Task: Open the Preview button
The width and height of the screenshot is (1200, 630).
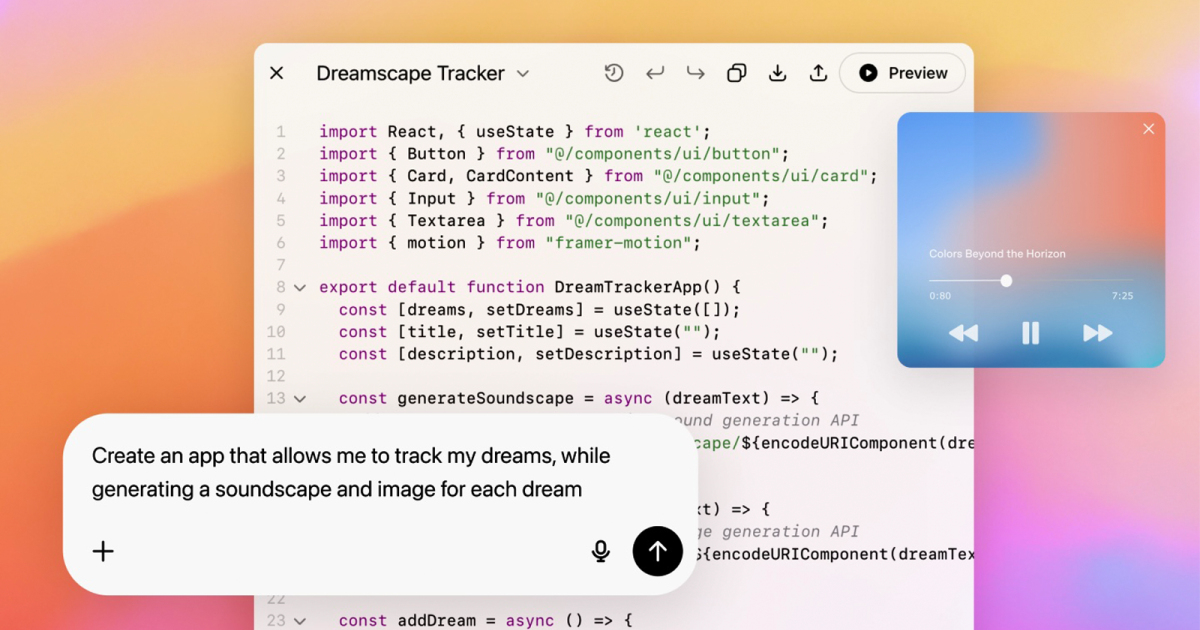Action: click(902, 73)
